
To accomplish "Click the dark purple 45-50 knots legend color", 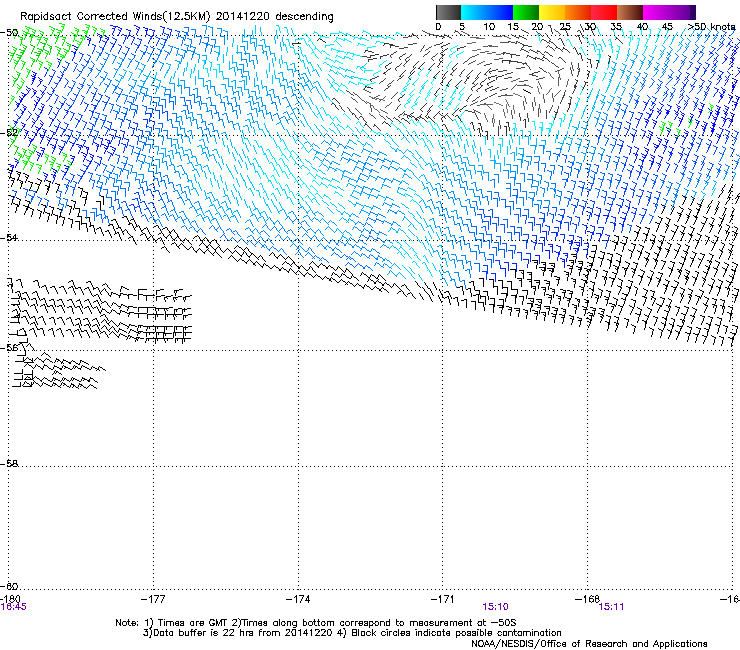I will 682,12.
